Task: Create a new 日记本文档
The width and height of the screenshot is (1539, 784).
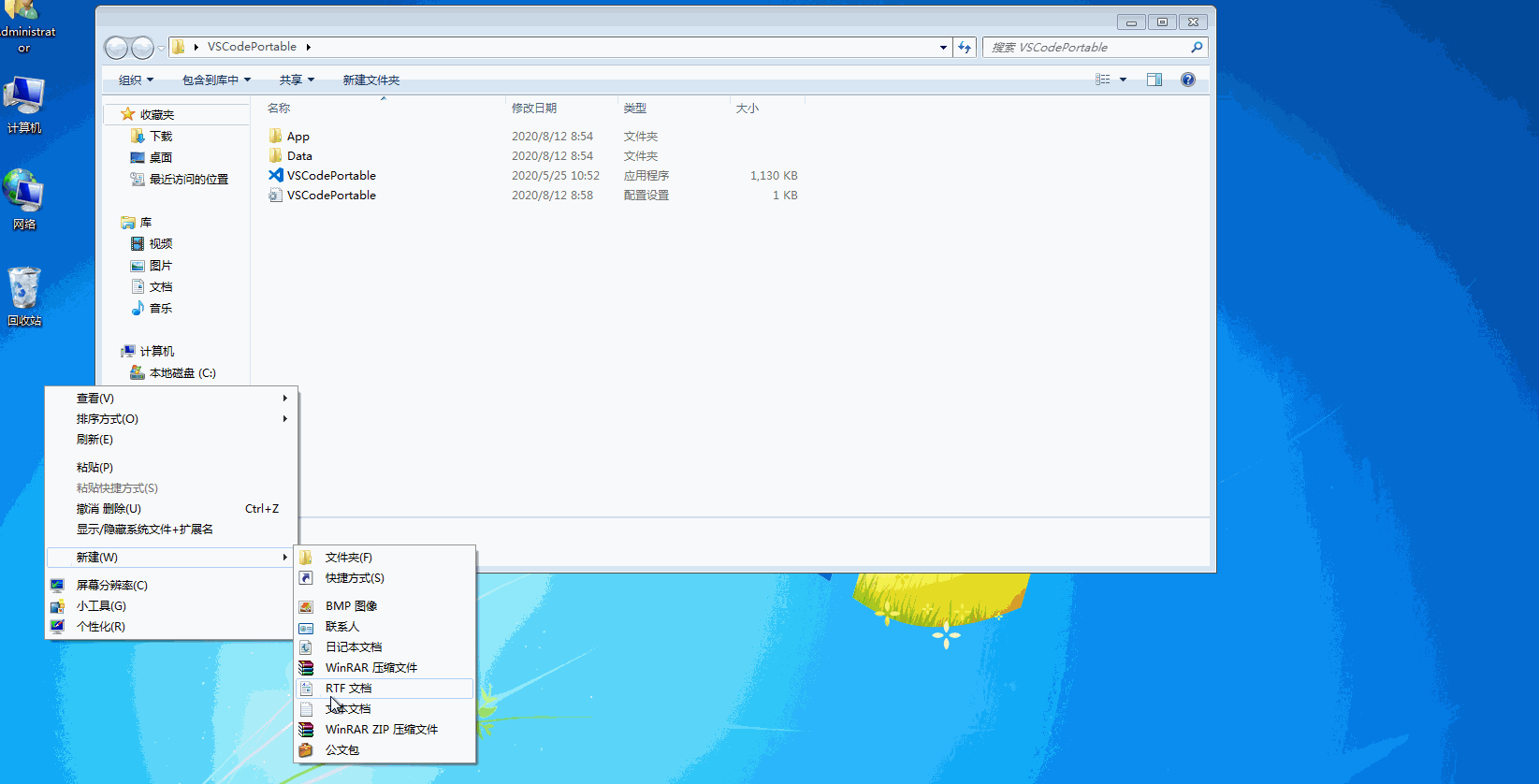Action: (385, 647)
